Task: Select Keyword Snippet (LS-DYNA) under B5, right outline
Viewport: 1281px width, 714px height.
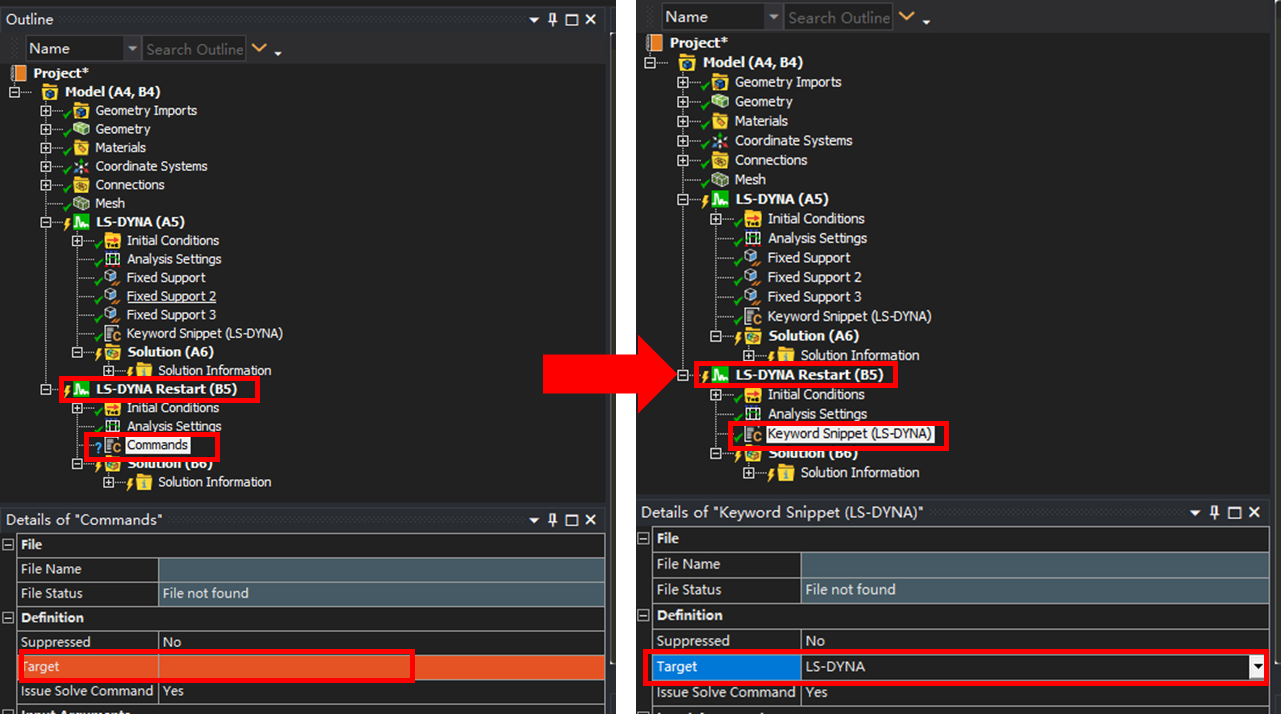Action: 849,434
